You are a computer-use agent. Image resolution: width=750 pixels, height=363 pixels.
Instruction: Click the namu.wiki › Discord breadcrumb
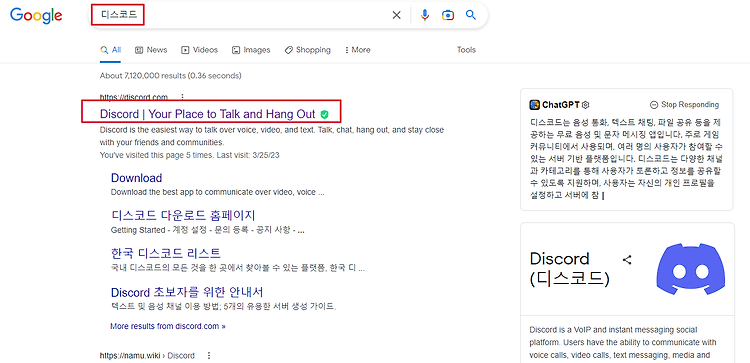point(147,355)
